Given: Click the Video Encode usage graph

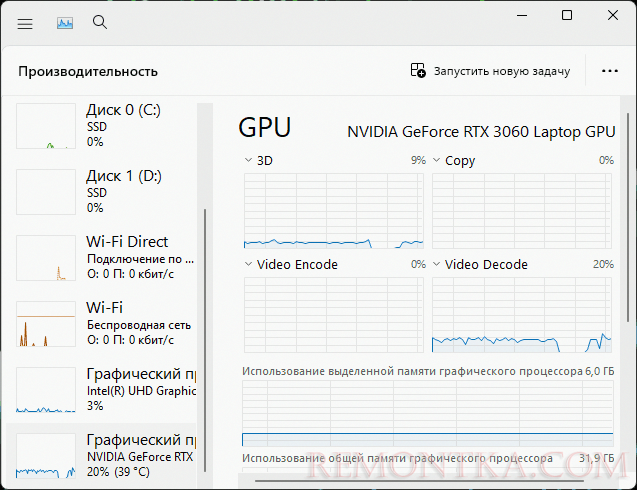Looking at the screenshot, I should (x=334, y=315).
